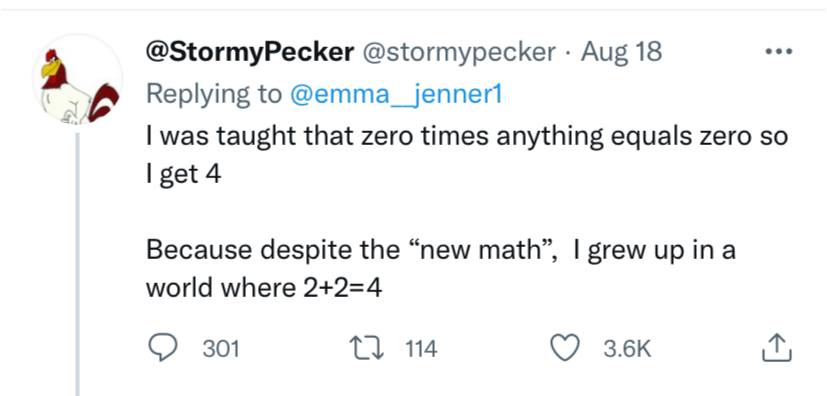Image resolution: width=827 pixels, height=396 pixels.
Task: Open @StormyPecker display name profile
Action: pyautogui.click(x=249, y=52)
